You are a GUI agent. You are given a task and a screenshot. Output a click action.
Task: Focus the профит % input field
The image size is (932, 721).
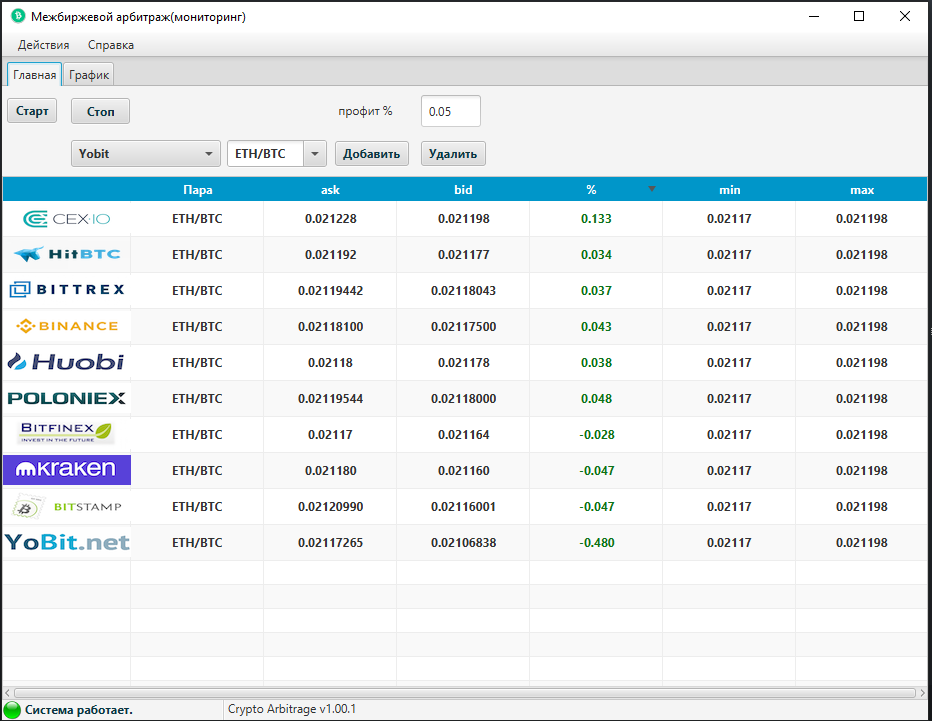451,111
